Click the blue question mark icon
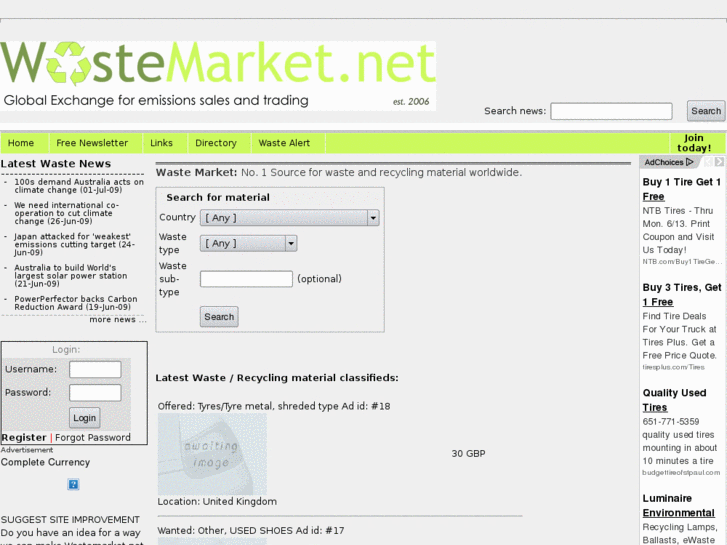727x545 pixels. coord(73,484)
